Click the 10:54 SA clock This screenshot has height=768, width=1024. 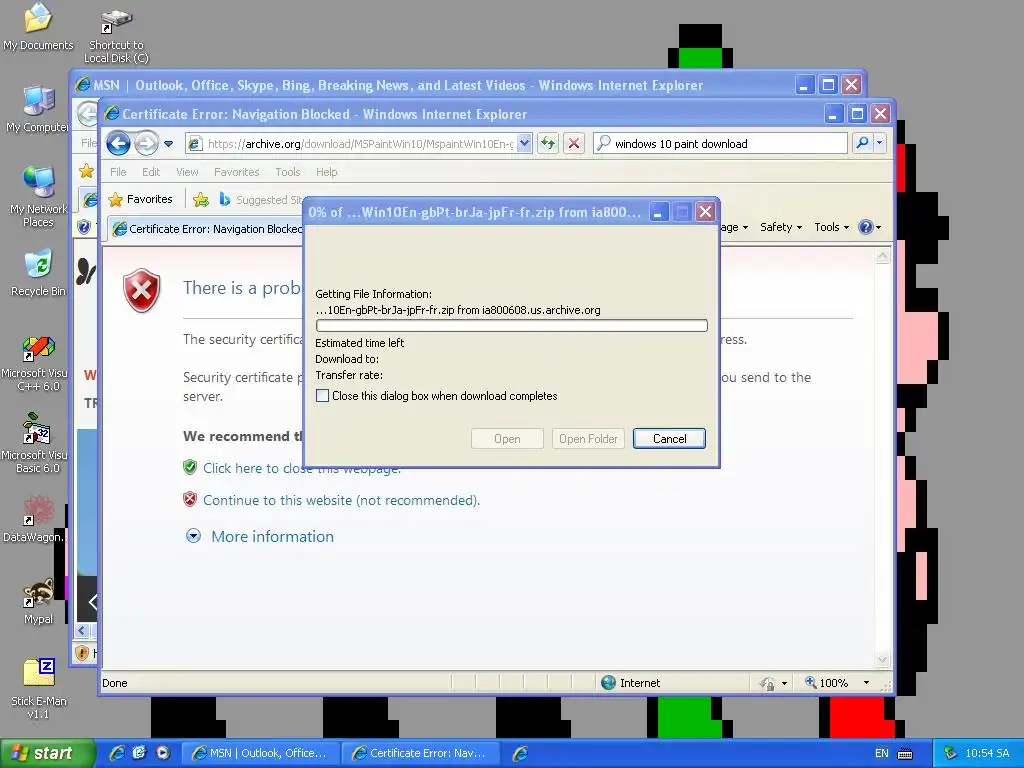(x=987, y=753)
